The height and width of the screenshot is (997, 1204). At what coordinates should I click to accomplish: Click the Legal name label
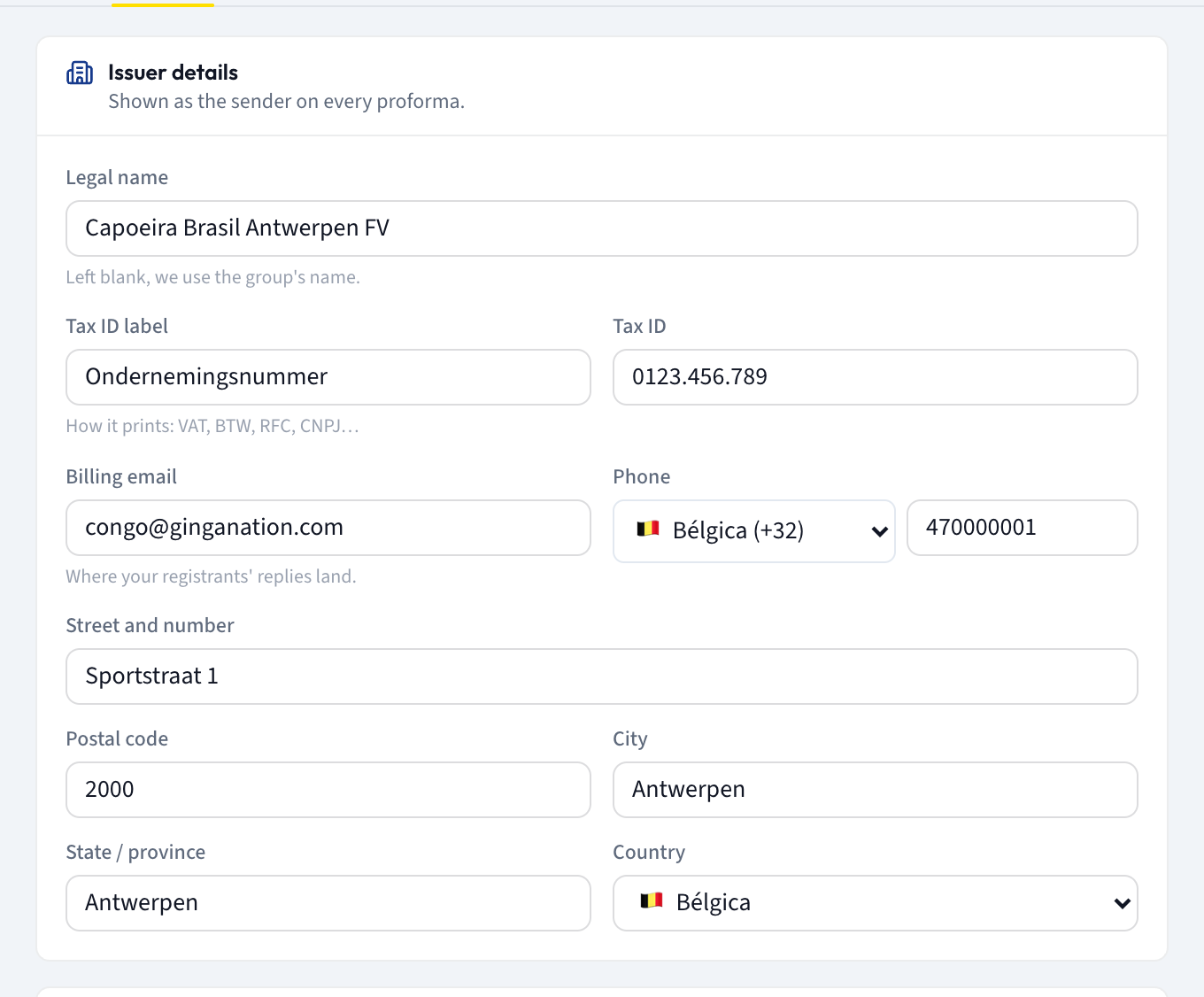117,177
